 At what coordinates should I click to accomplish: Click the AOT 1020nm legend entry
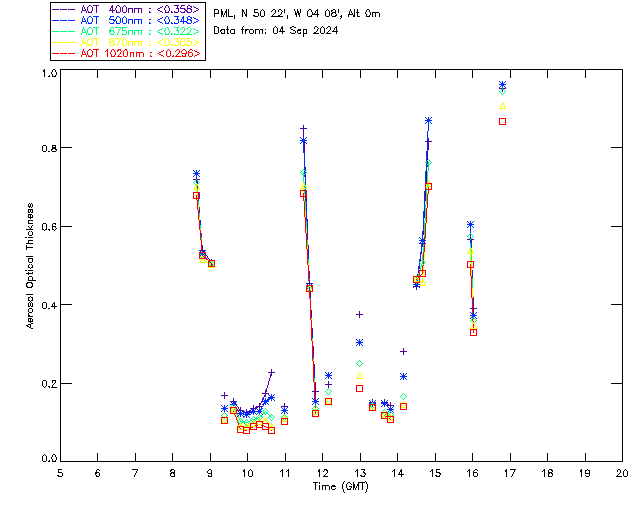127,53
